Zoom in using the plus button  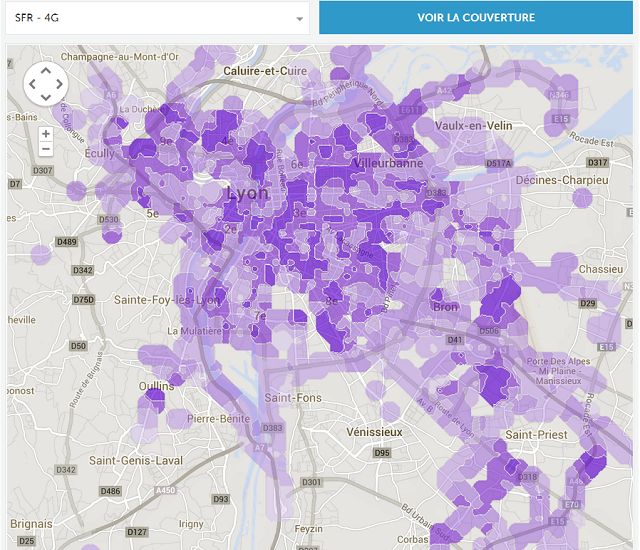point(46,134)
